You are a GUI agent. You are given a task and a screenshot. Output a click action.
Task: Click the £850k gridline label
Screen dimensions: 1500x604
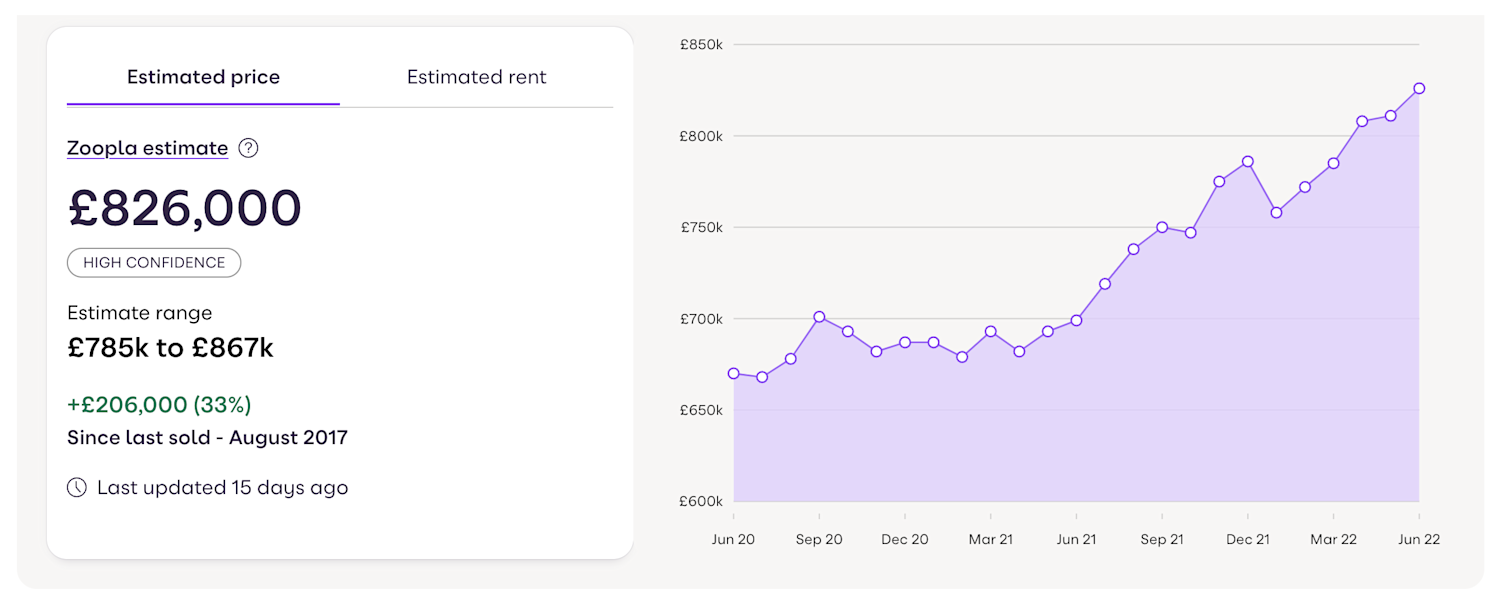coord(699,44)
